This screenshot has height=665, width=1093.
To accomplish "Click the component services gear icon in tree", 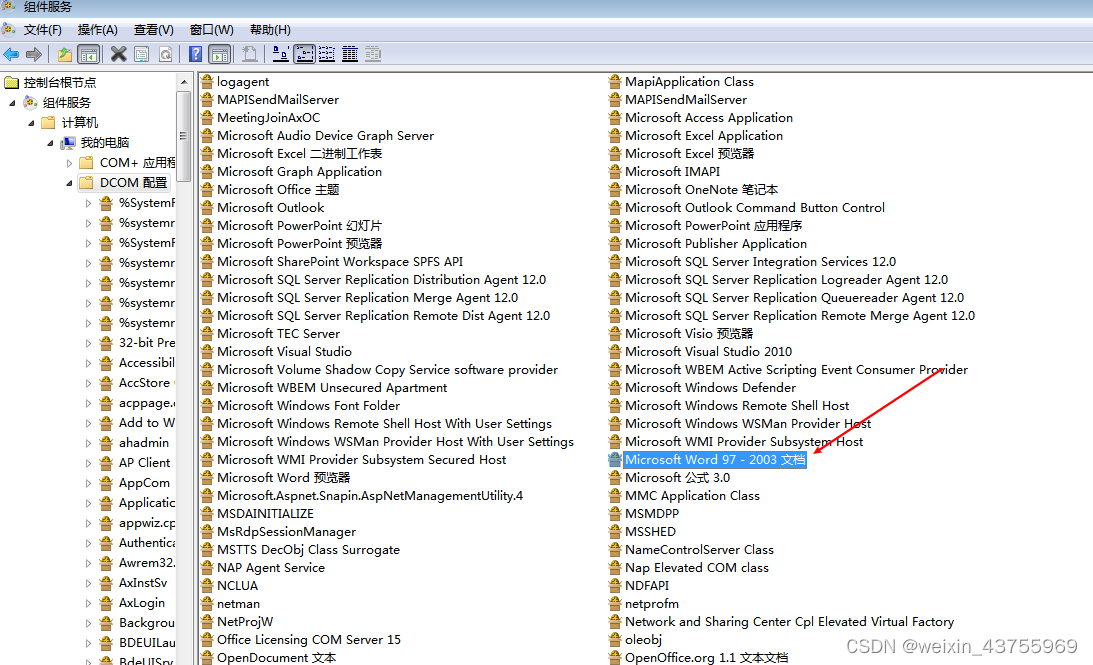I will [30, 102].
